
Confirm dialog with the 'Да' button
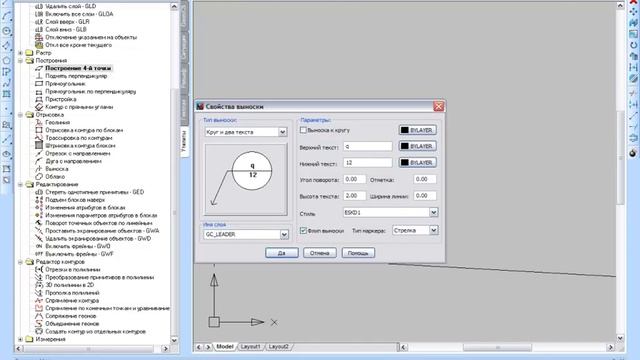click(x=282, y=253)
